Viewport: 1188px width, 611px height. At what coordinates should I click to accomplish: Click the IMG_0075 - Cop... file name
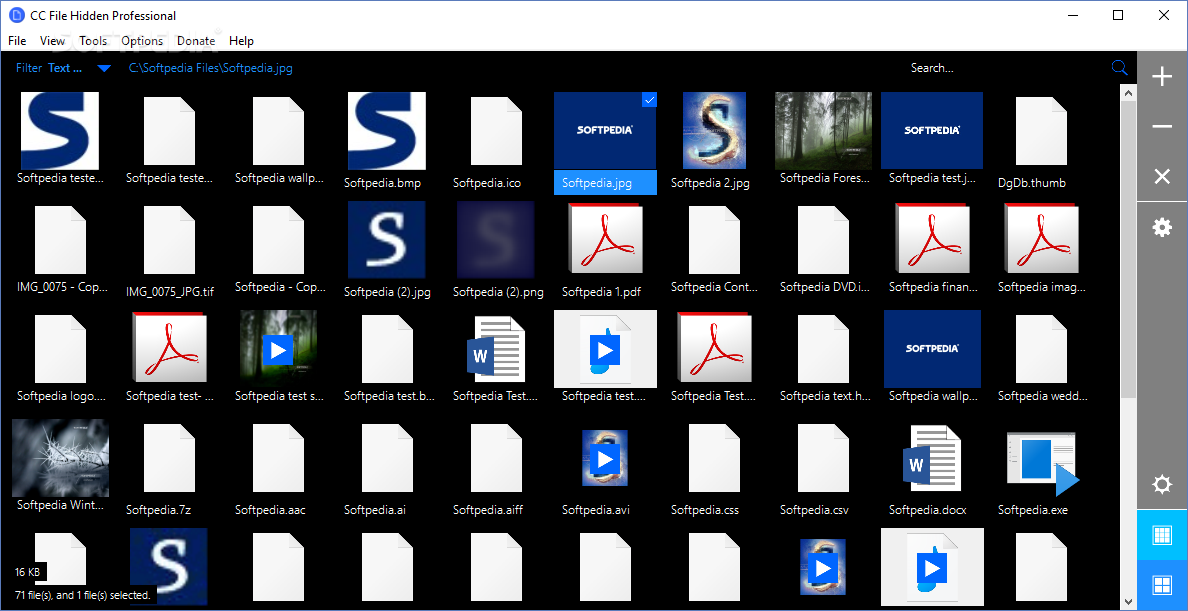pyautogui.click(x=62, y=287)
